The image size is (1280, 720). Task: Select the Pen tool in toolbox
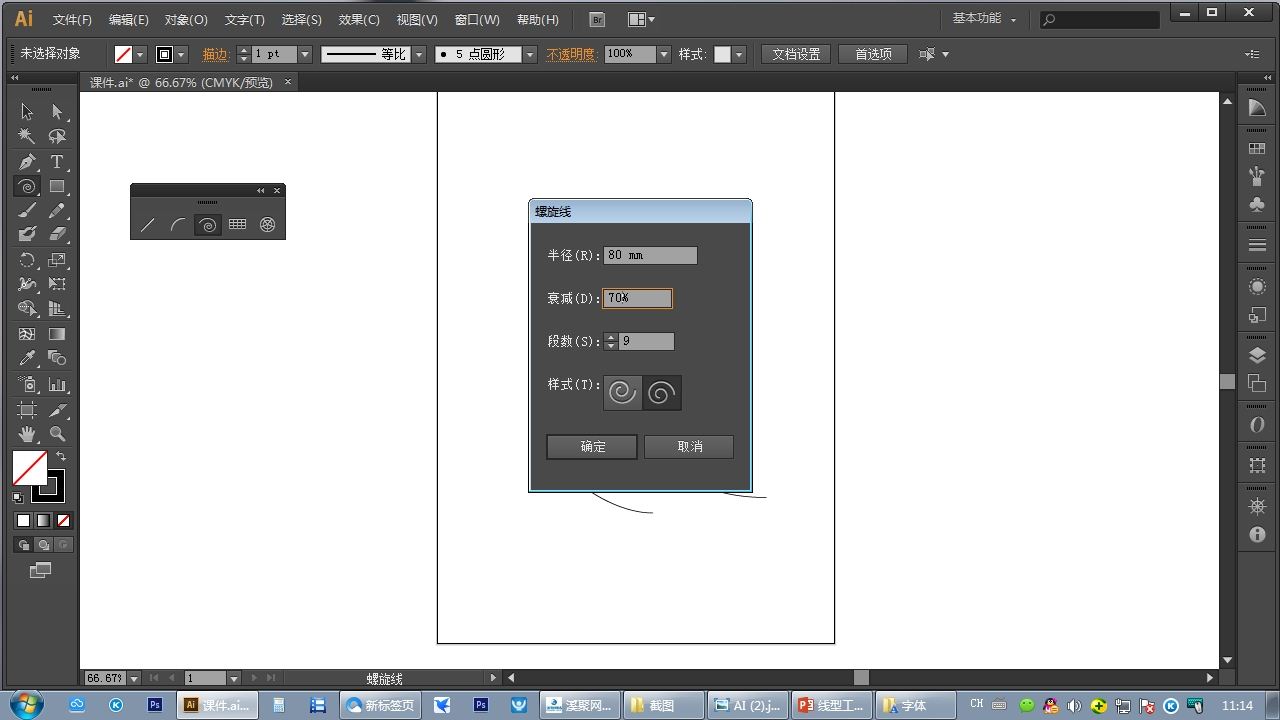27,162
